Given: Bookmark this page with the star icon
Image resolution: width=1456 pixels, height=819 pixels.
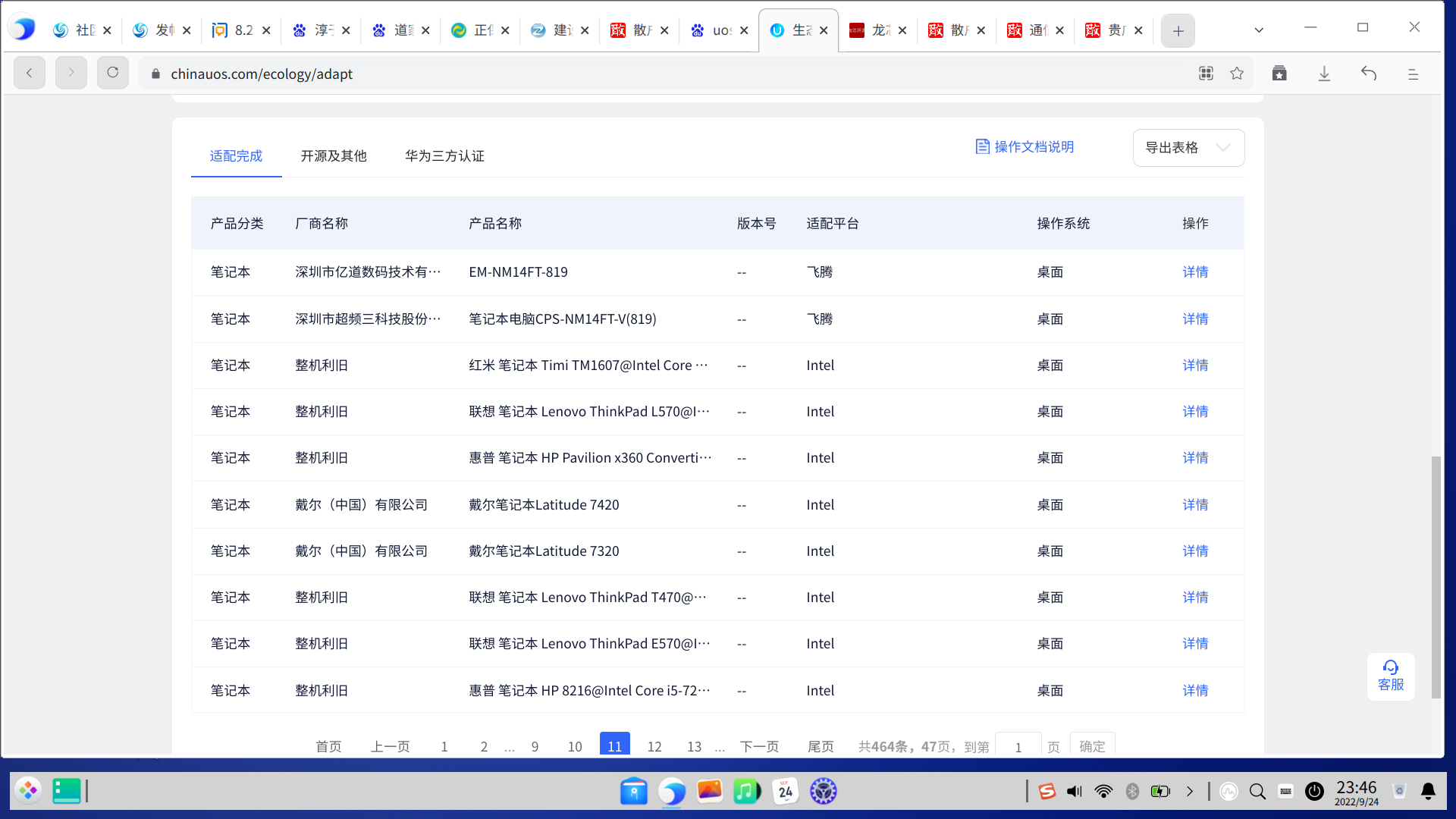Looking at the screenshot, I should [1237, 73].
